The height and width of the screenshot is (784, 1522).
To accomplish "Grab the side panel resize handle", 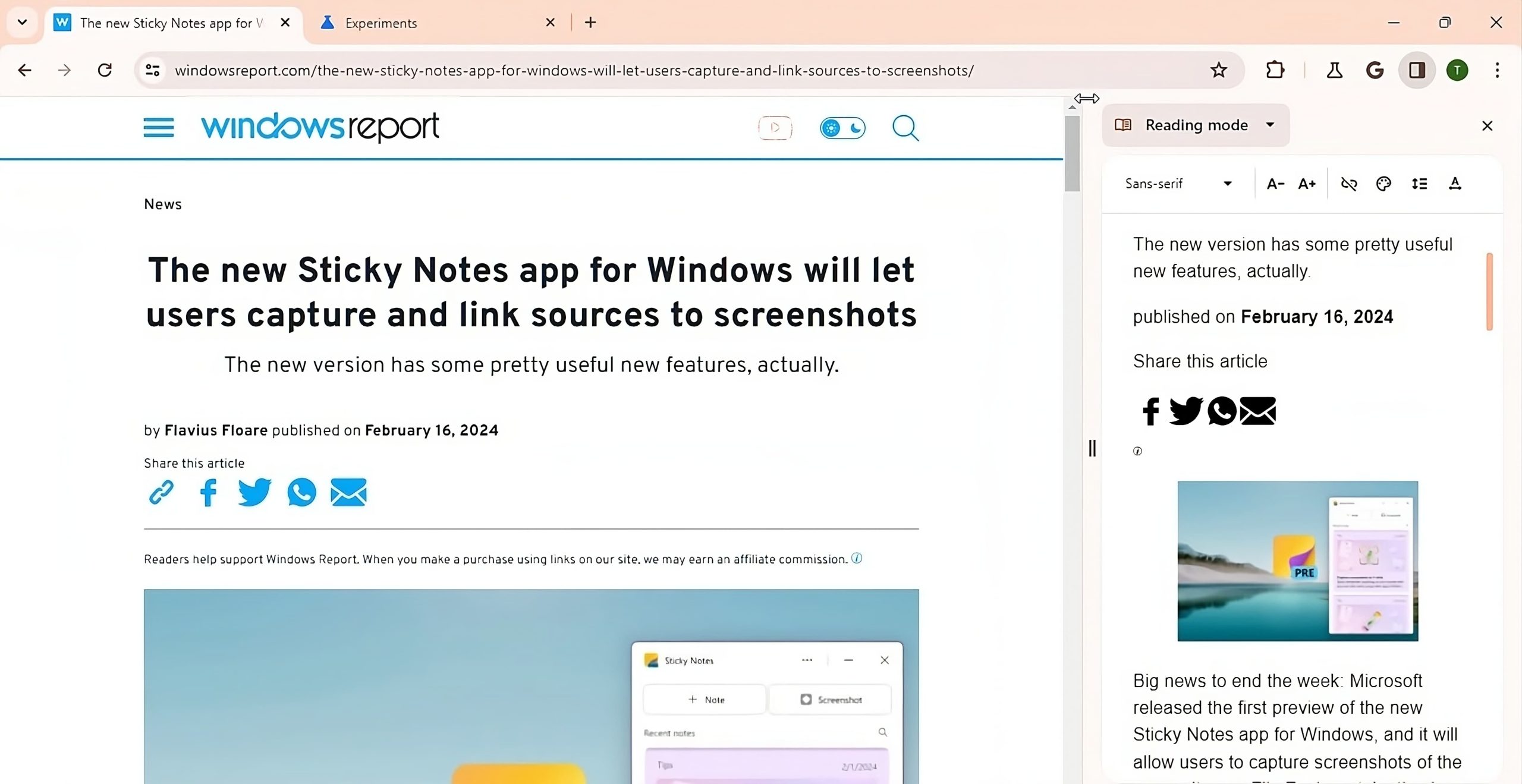I will point(1092,448).
